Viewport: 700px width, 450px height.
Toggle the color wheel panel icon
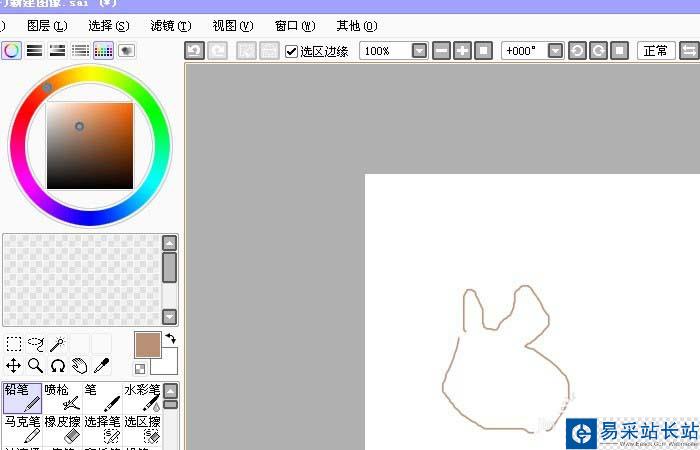12,50
